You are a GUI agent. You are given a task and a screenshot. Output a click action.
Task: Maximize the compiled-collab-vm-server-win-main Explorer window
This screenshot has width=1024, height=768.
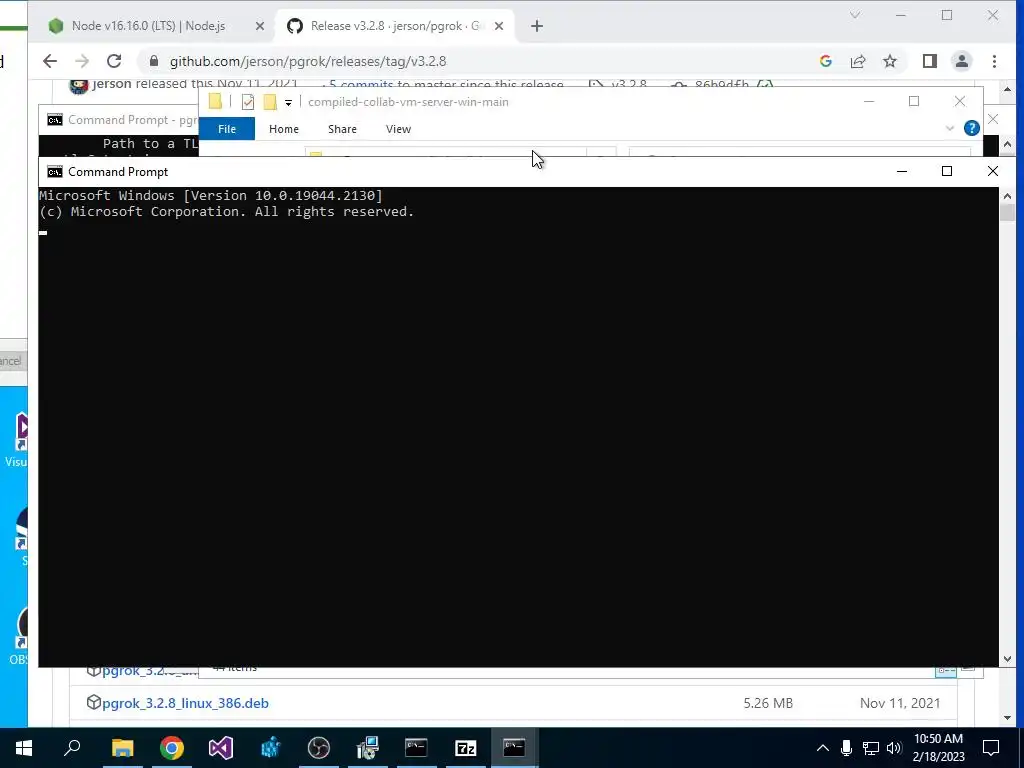[914, 101]
